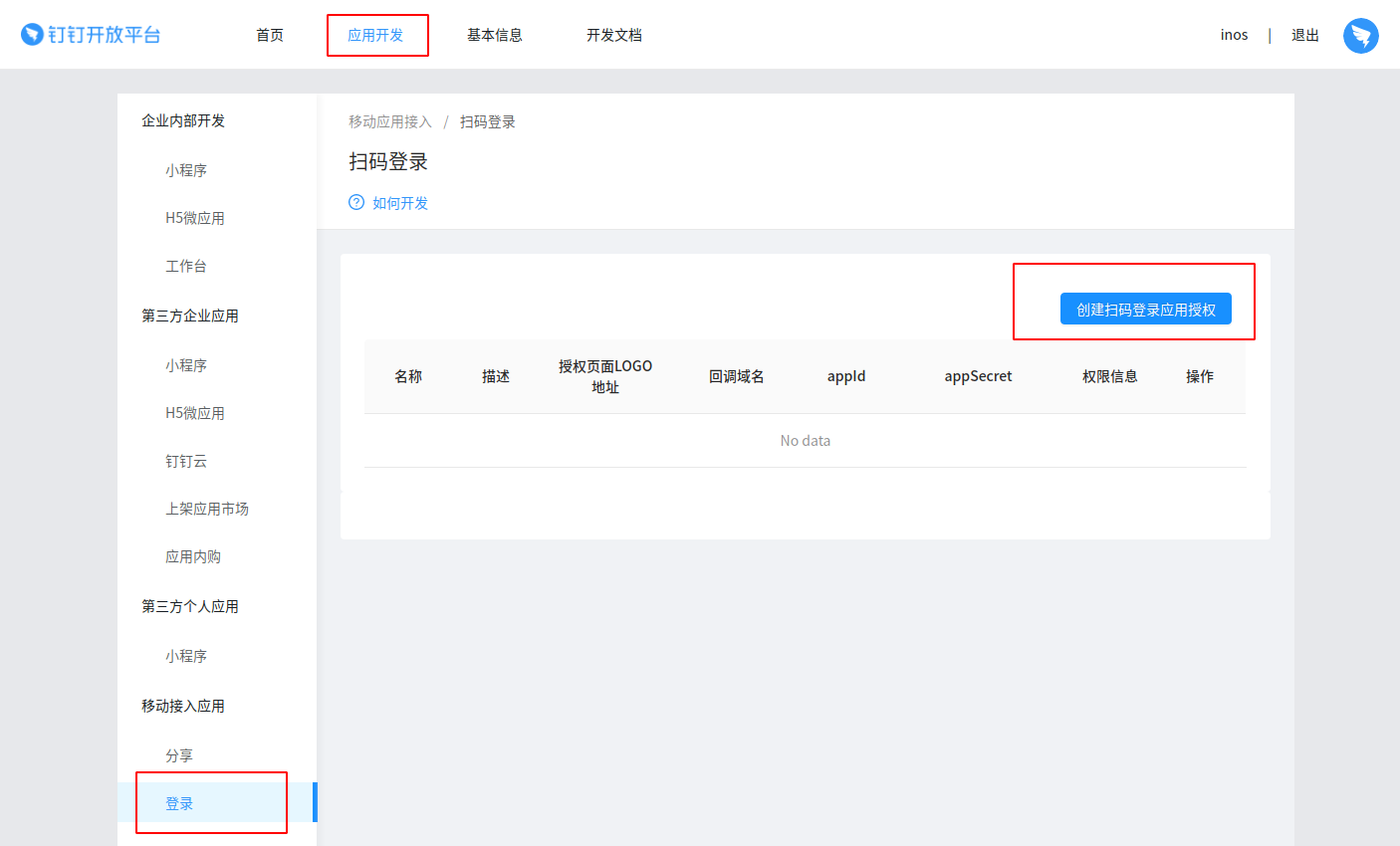Select 小程序 under 第三方个人应用
1400x846 pixels.
pyautogui.click(x=186, y=656)
